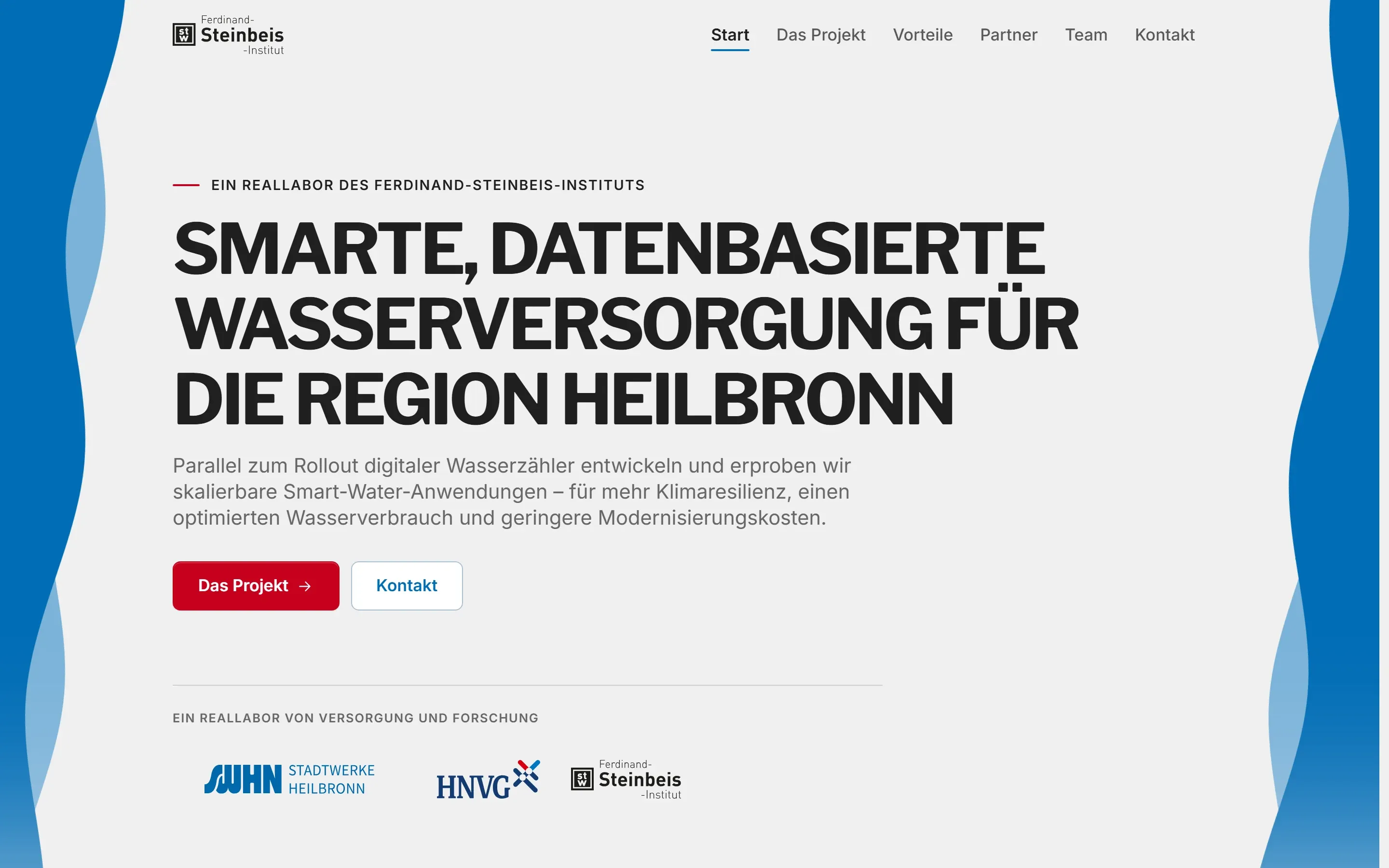
Task: Click the HNVG partner logo
Action: point(488,779)
